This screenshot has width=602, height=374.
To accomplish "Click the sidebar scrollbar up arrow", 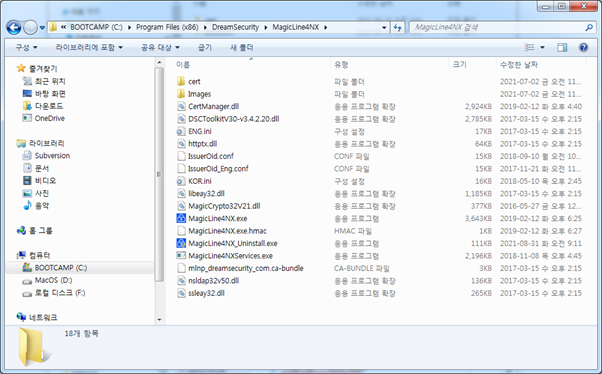I will tap(159, 62).
